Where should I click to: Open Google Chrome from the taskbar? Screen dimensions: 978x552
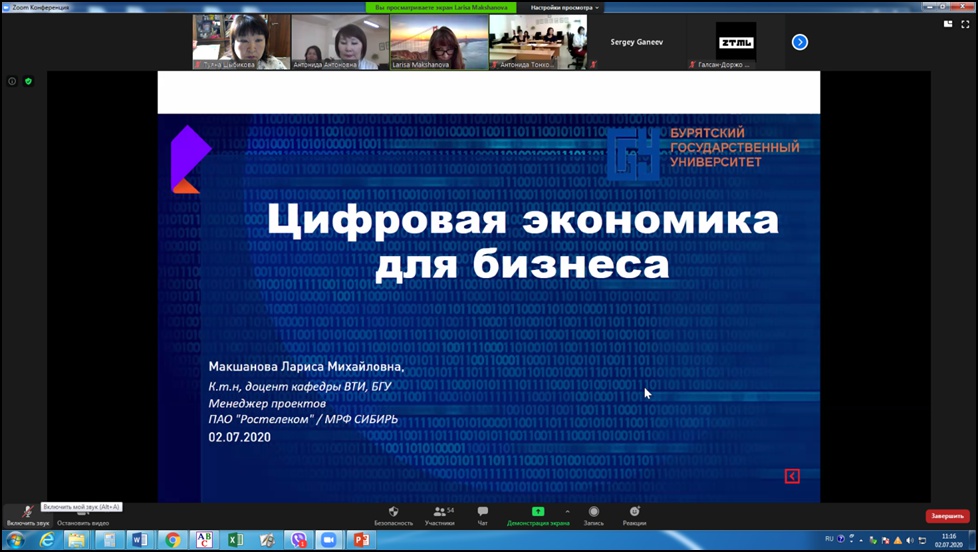(172, 540)
